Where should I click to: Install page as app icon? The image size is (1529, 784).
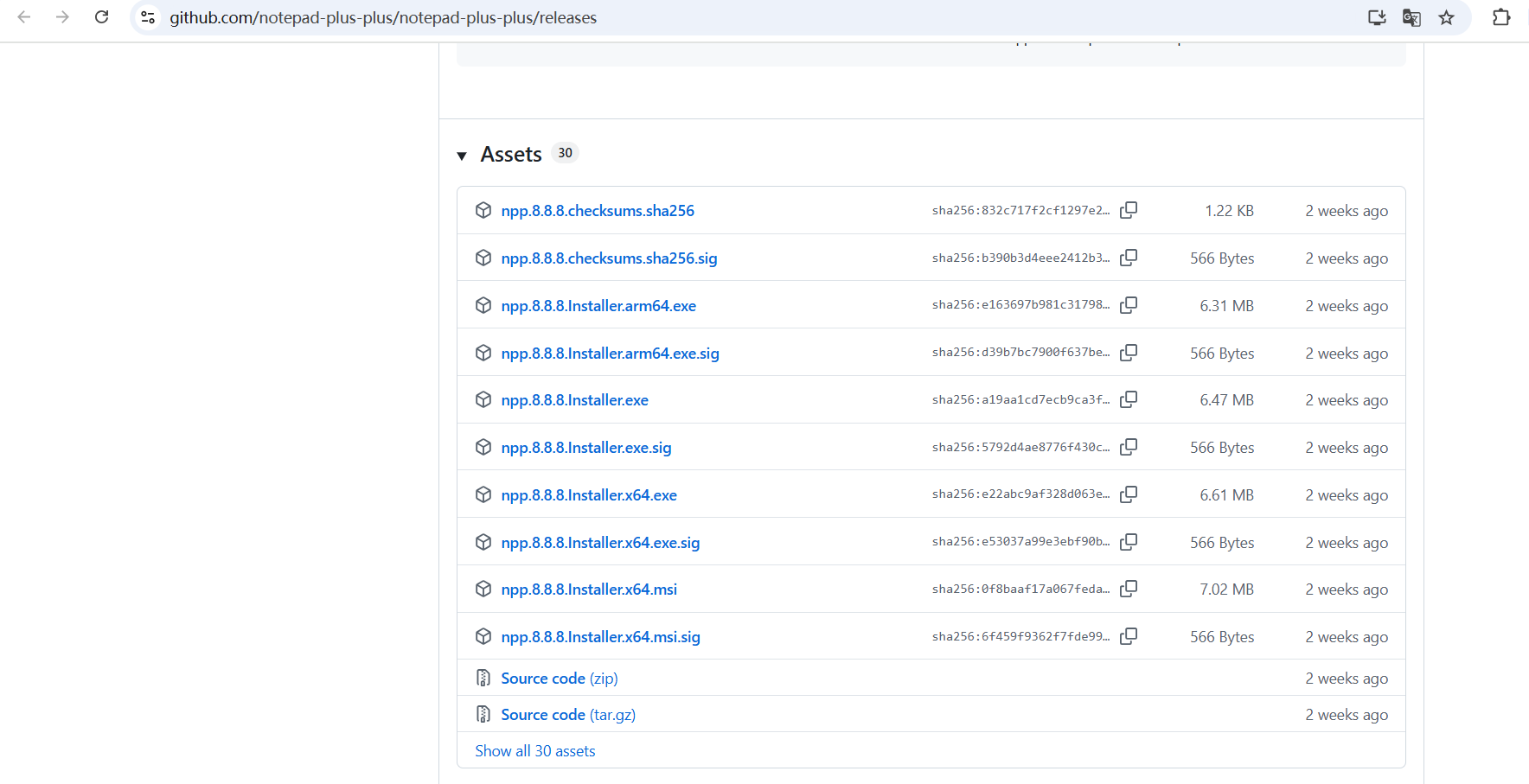1377,17
